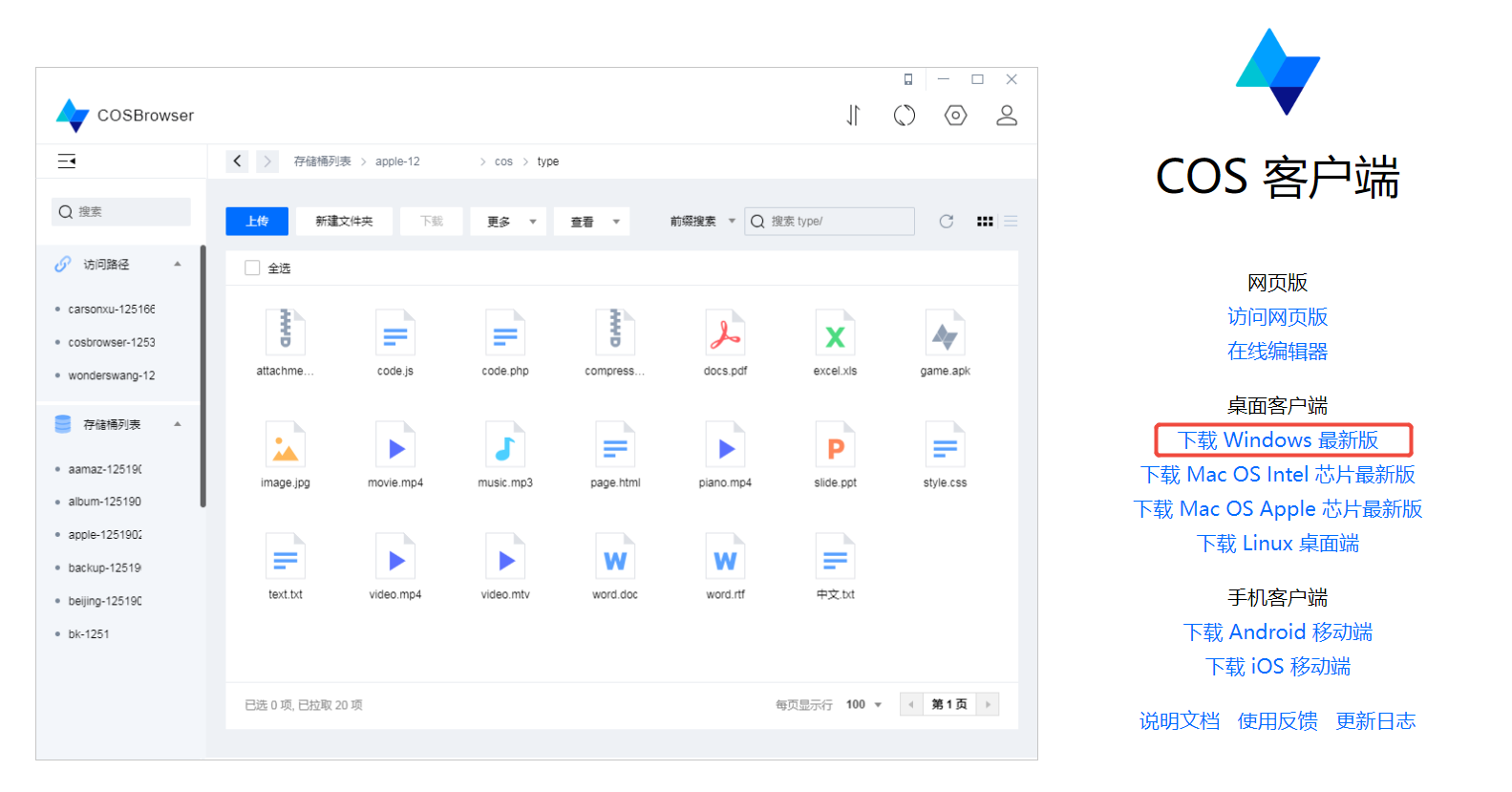Go forward with the right arrow button
This screenshot has height=792, width=1512.
point(267,161)
